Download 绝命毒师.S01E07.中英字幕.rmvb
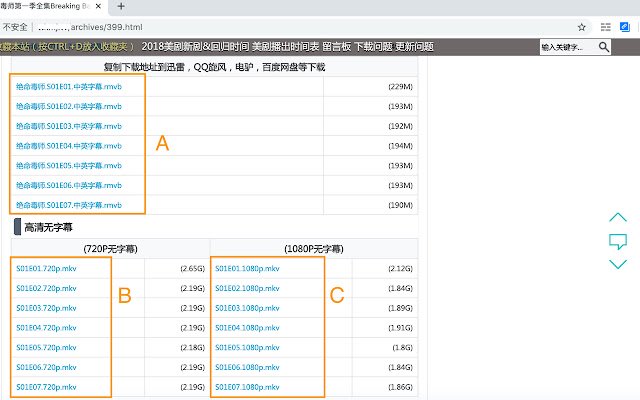This screenshot has height=400, width=640. 69,205
